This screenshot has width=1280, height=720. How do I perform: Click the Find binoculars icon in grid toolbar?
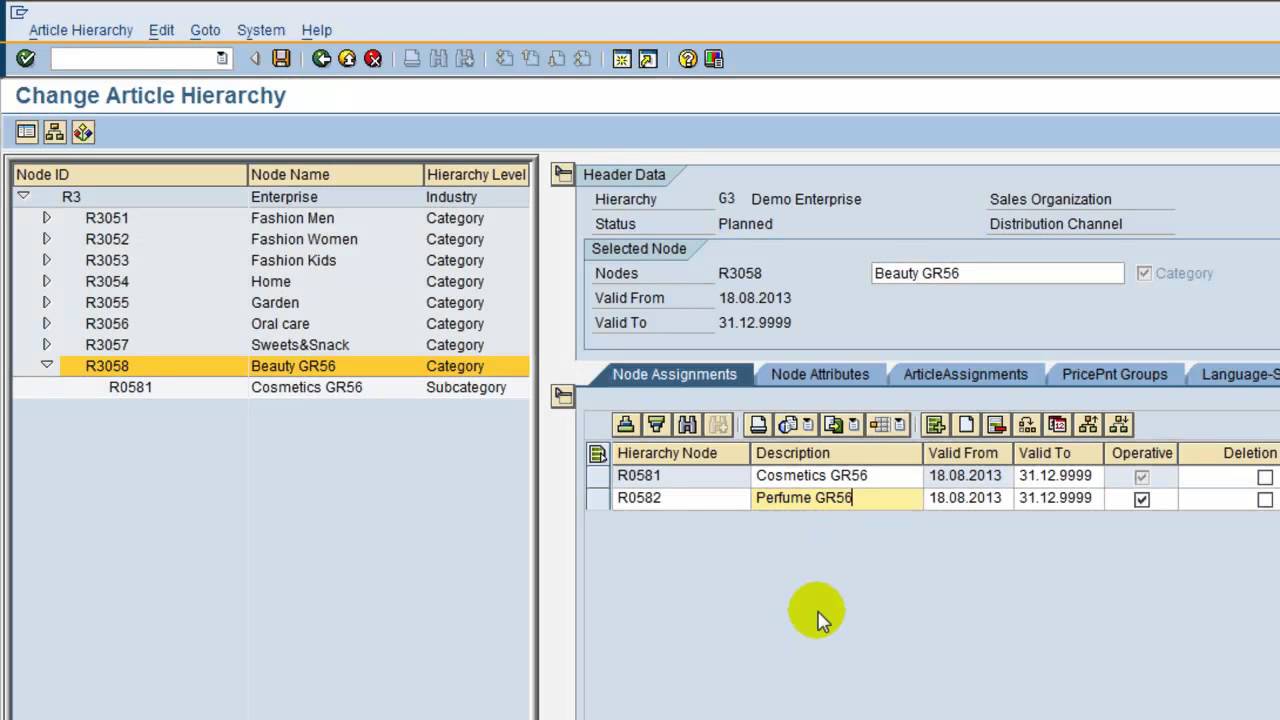click(x=687, y=425)
